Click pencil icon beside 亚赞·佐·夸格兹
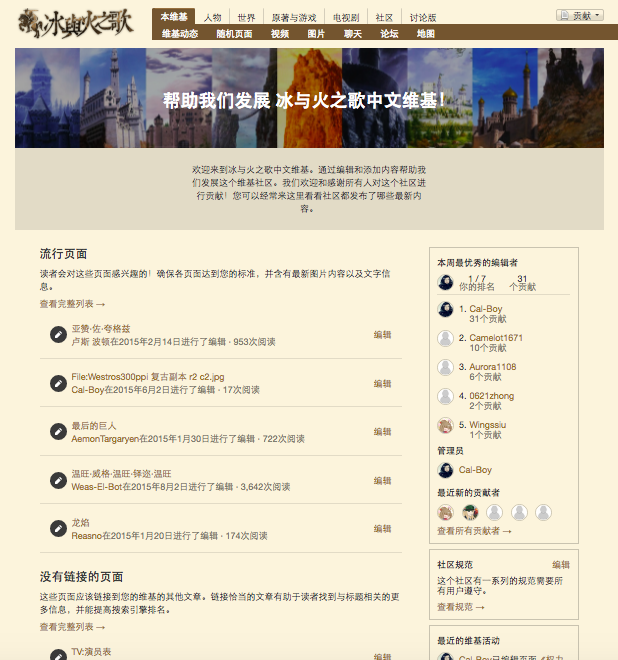Viewport: 618px width, 660px height. click(59, 335)
